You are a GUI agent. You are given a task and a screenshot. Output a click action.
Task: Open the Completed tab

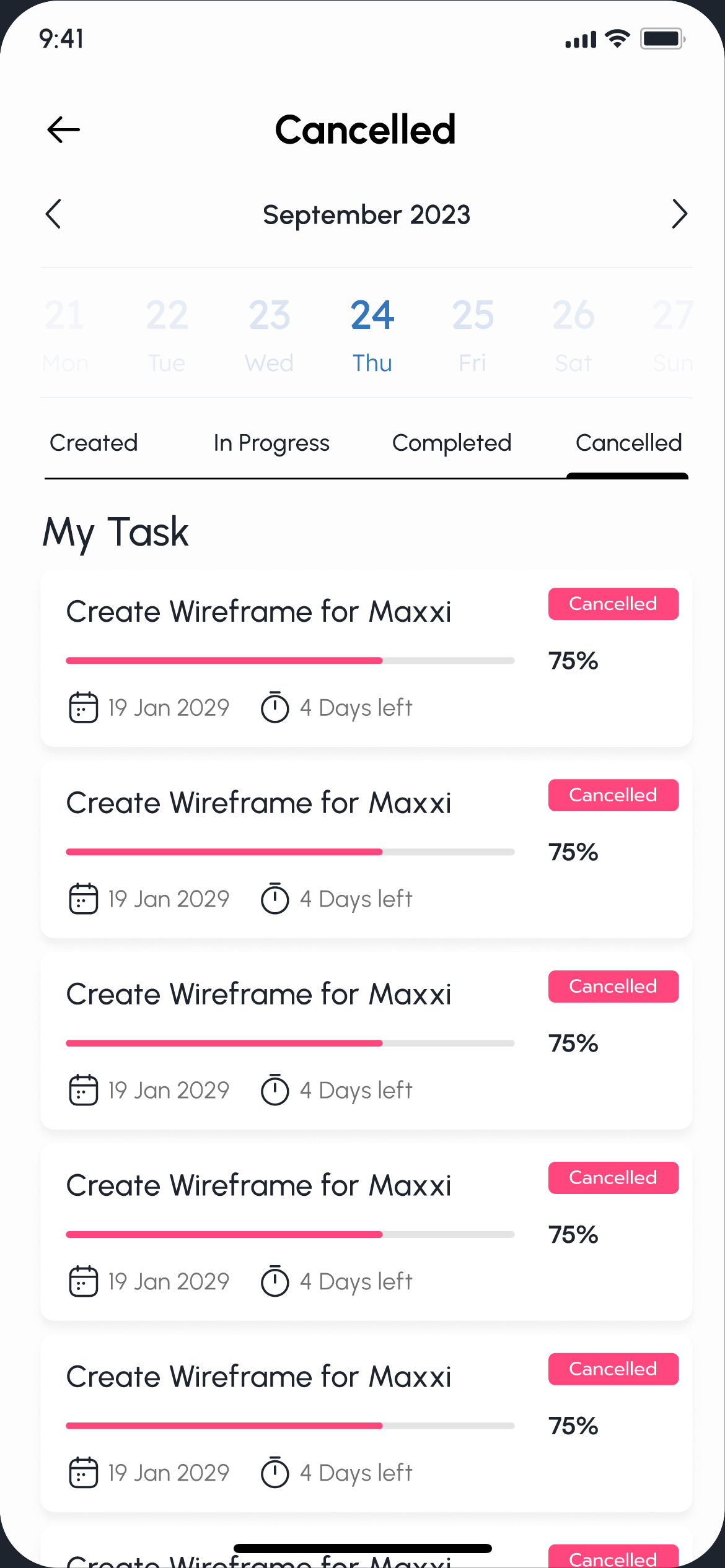pos(452,443)
